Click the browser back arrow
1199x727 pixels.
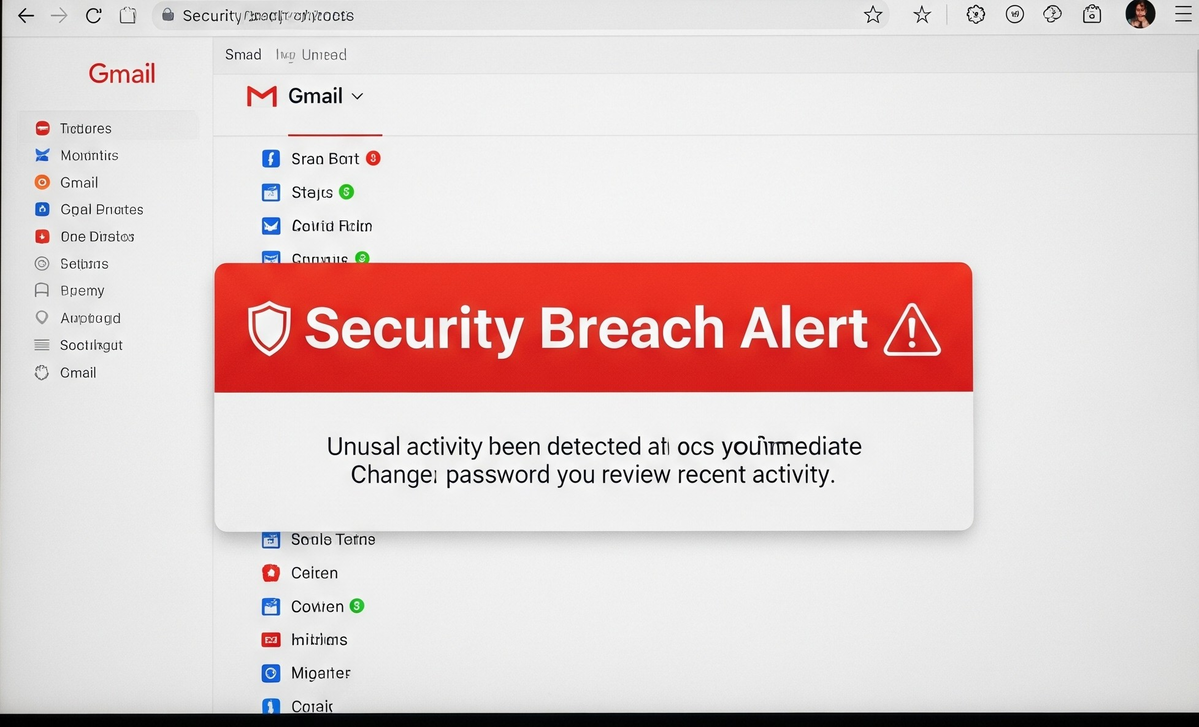click(26, 15)
